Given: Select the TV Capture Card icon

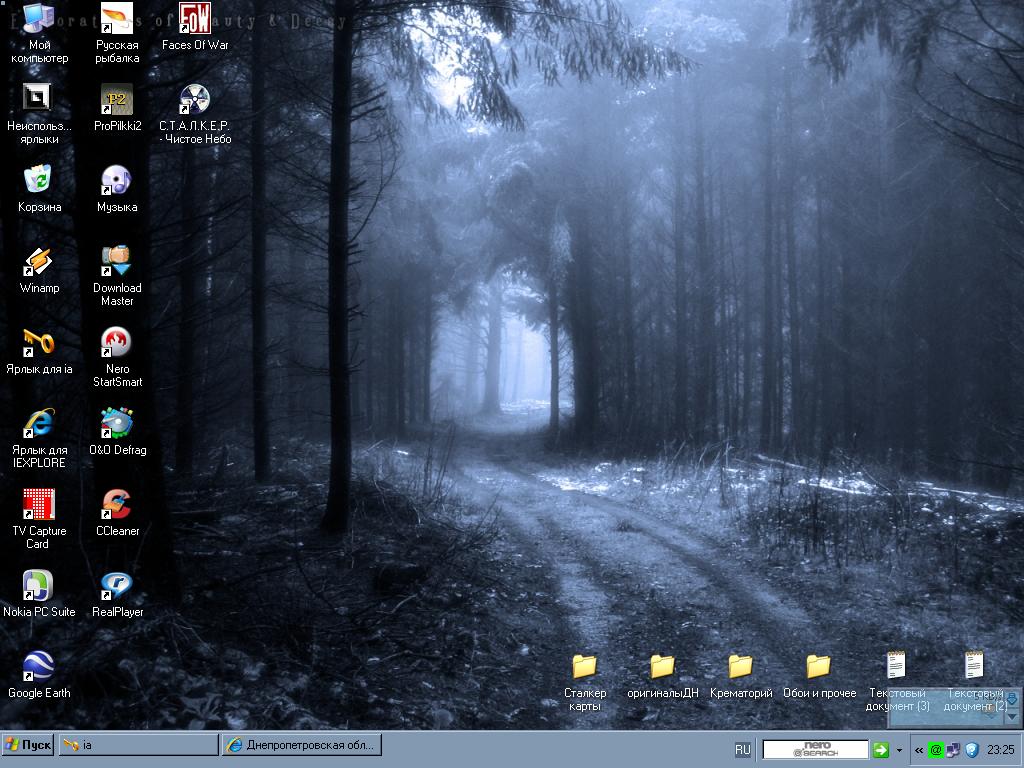Looking at the screenshot, I should tap(39, 506).
